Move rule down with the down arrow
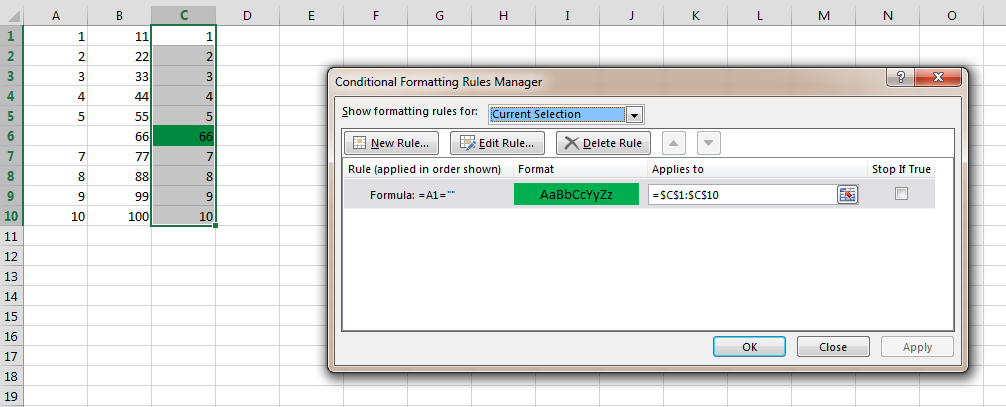The width and height of the screenshot is (1006, 407). 708,143
